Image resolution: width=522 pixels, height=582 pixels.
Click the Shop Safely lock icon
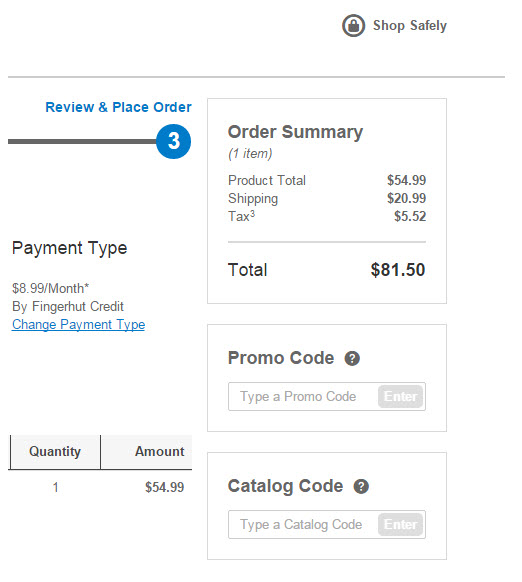[353, 26]
